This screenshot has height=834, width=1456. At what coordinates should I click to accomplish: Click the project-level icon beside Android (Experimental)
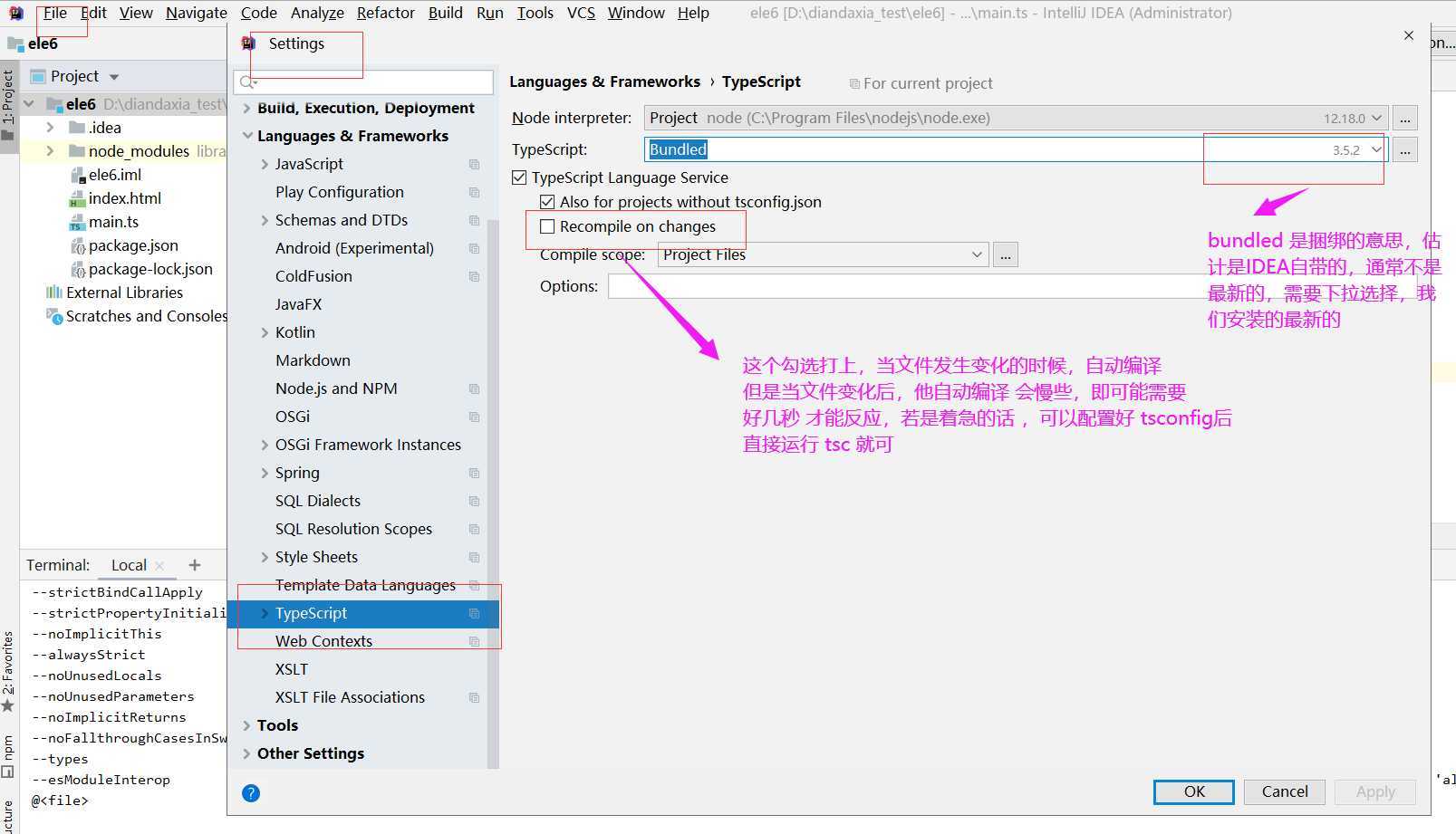click(474, 248)
